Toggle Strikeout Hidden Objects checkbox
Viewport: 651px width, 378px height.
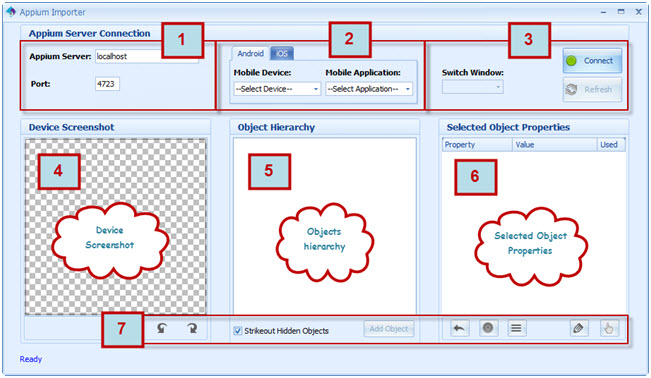point(237,331)
